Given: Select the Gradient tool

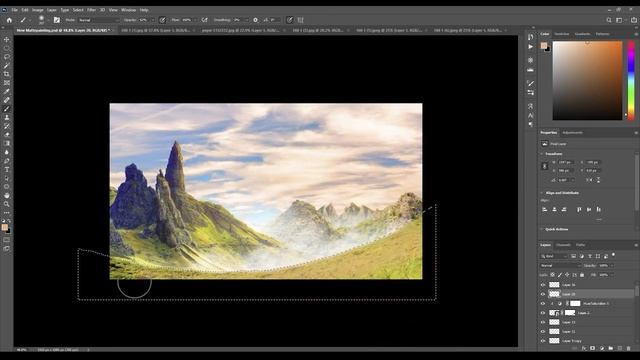Looking at the screenshot, I should pyautogui.click(x=7, y=143).
